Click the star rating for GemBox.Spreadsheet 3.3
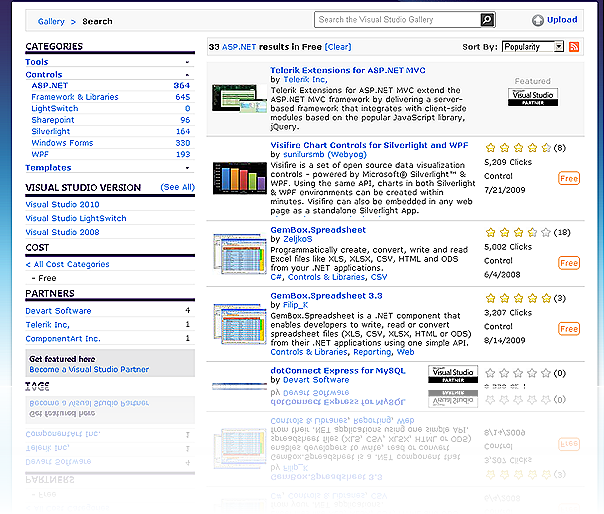Viewport: 604px width, 514px height. (x=518, y=298)
